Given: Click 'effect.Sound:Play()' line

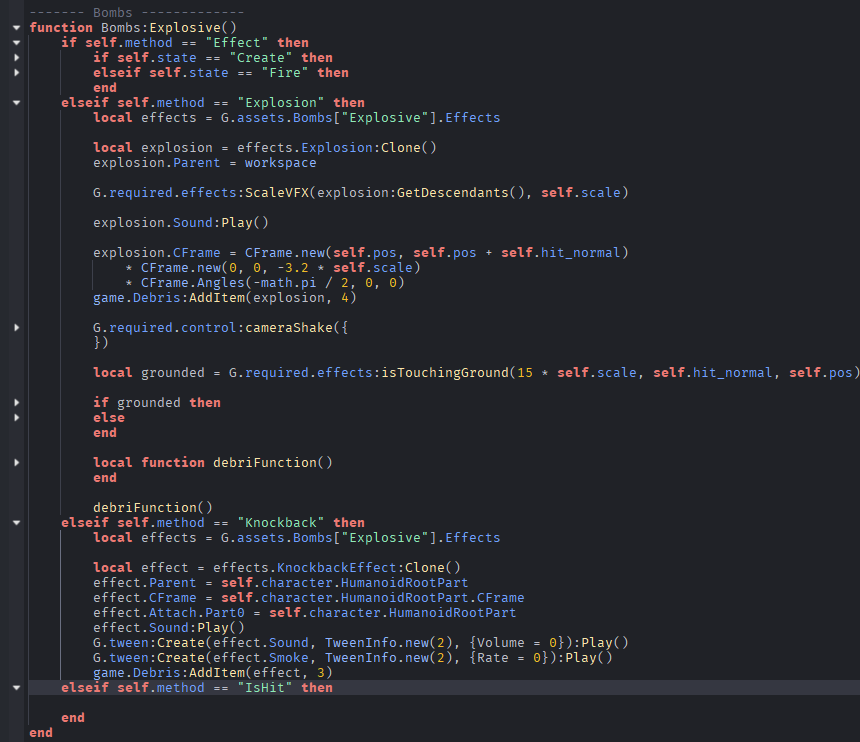Looking at the screenshot, I should (x=169, y=627).
